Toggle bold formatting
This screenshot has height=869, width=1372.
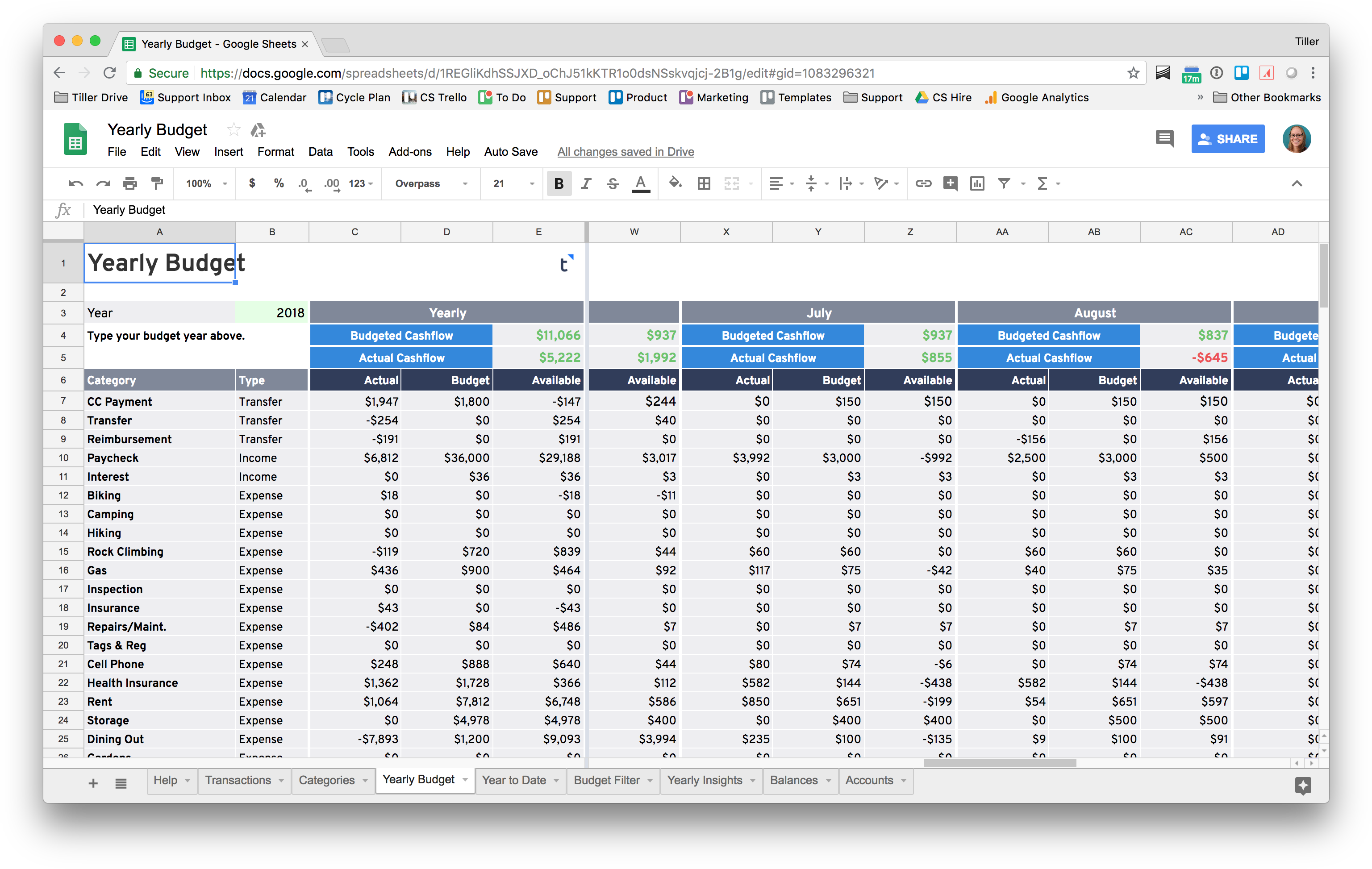tap(559, 183)
